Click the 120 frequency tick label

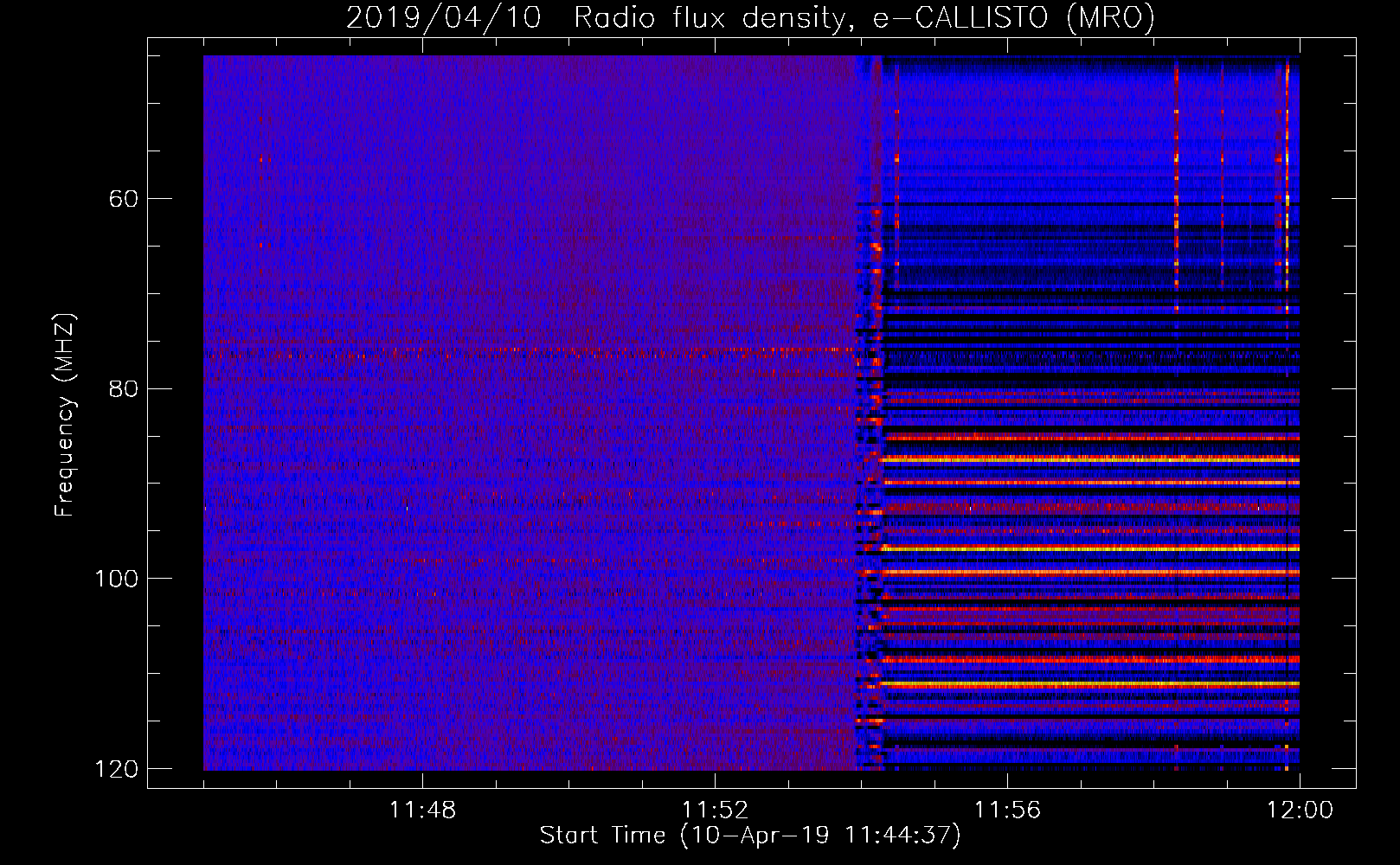pos(116,769)
